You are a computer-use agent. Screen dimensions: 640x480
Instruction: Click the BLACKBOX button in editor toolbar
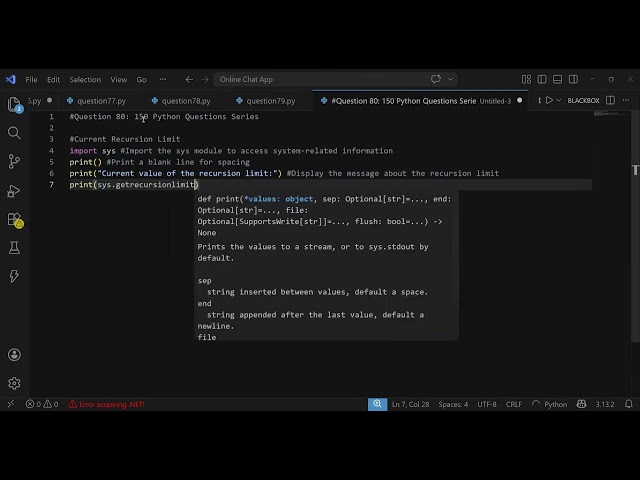tap(583, 100)
